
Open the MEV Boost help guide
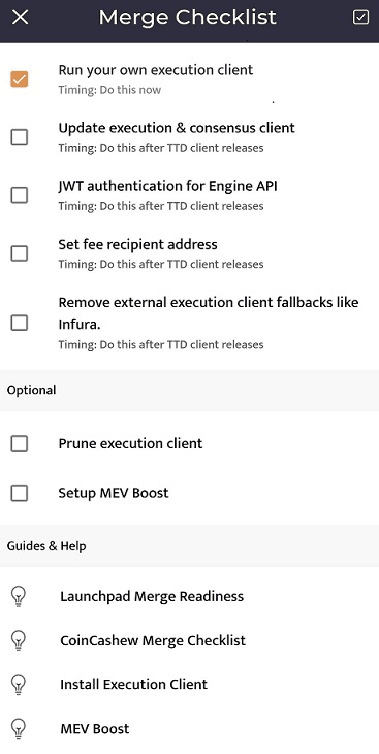[95, 729]
